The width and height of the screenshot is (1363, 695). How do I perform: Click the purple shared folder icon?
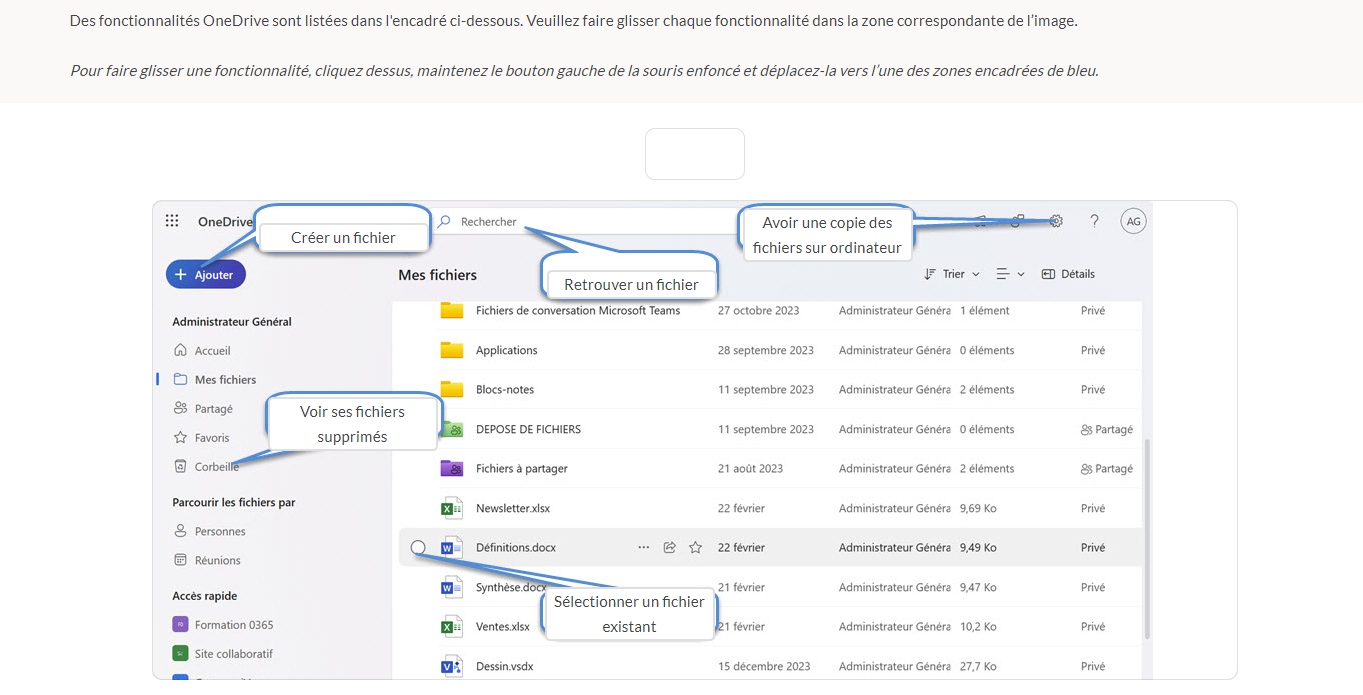click(x=452, y=468)
